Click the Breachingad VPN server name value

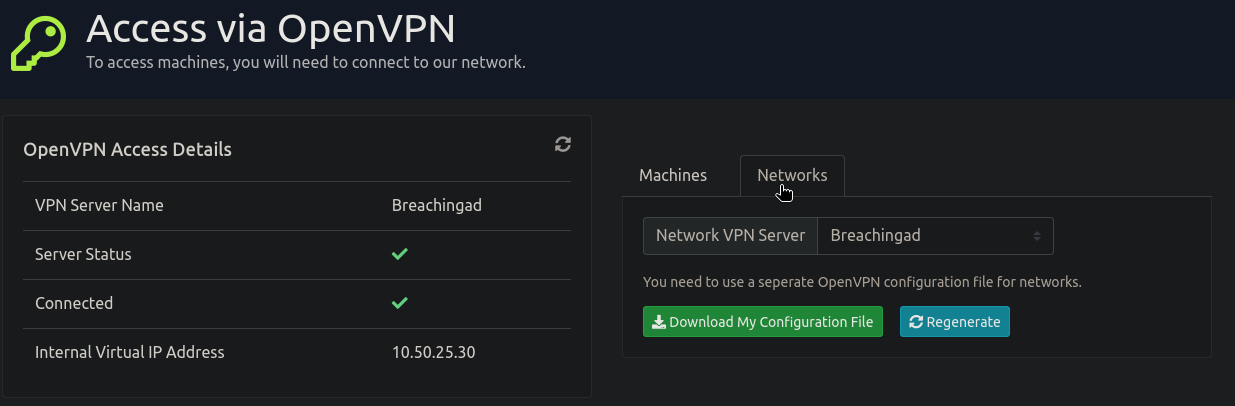pyautogui.click(x=437, y=205)
